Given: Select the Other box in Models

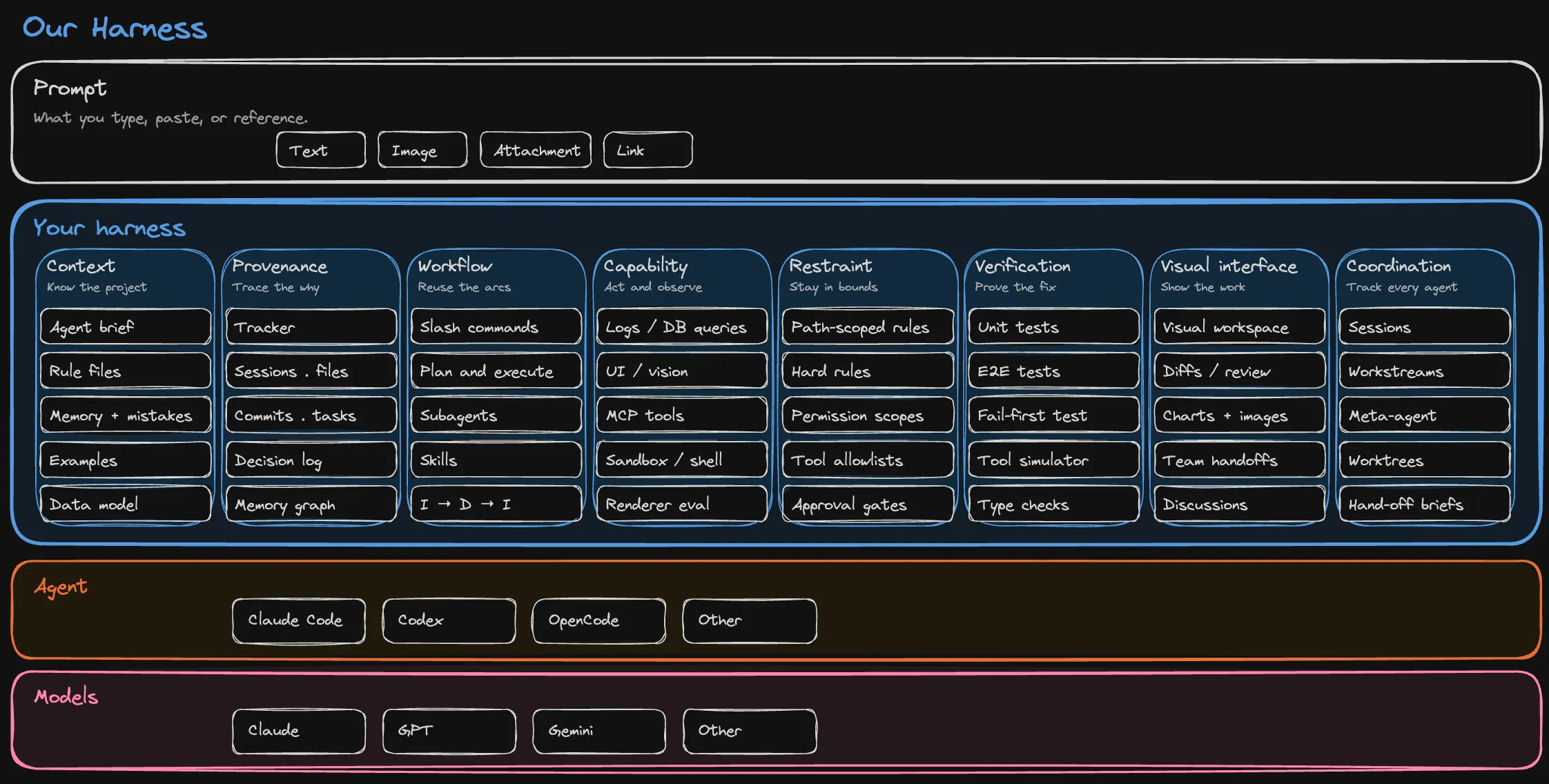Looking at the screenshot, I should pyautogui.click(x=750, y=731).
